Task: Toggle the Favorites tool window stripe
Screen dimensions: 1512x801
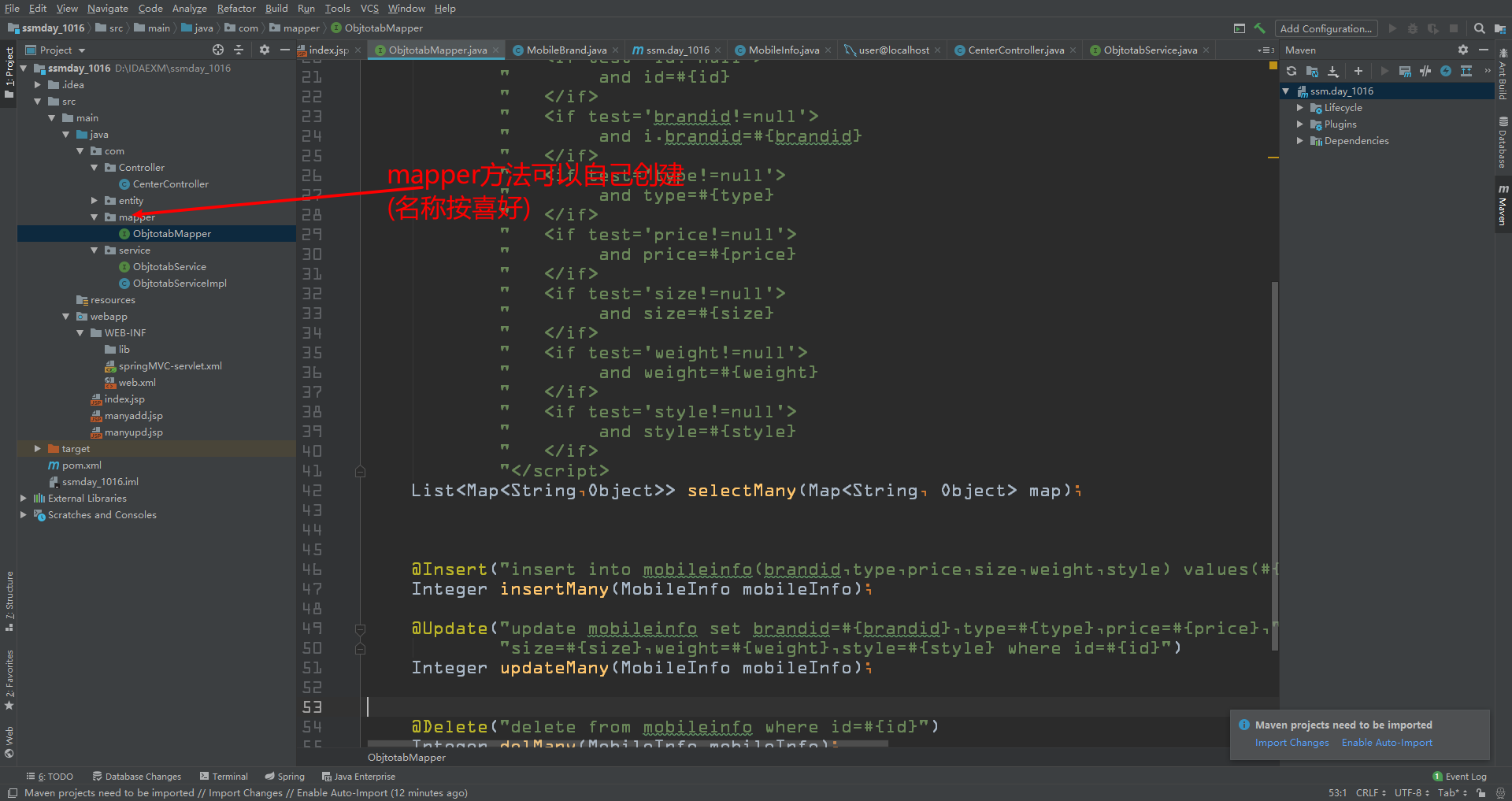Action: (x=9, y=680)
